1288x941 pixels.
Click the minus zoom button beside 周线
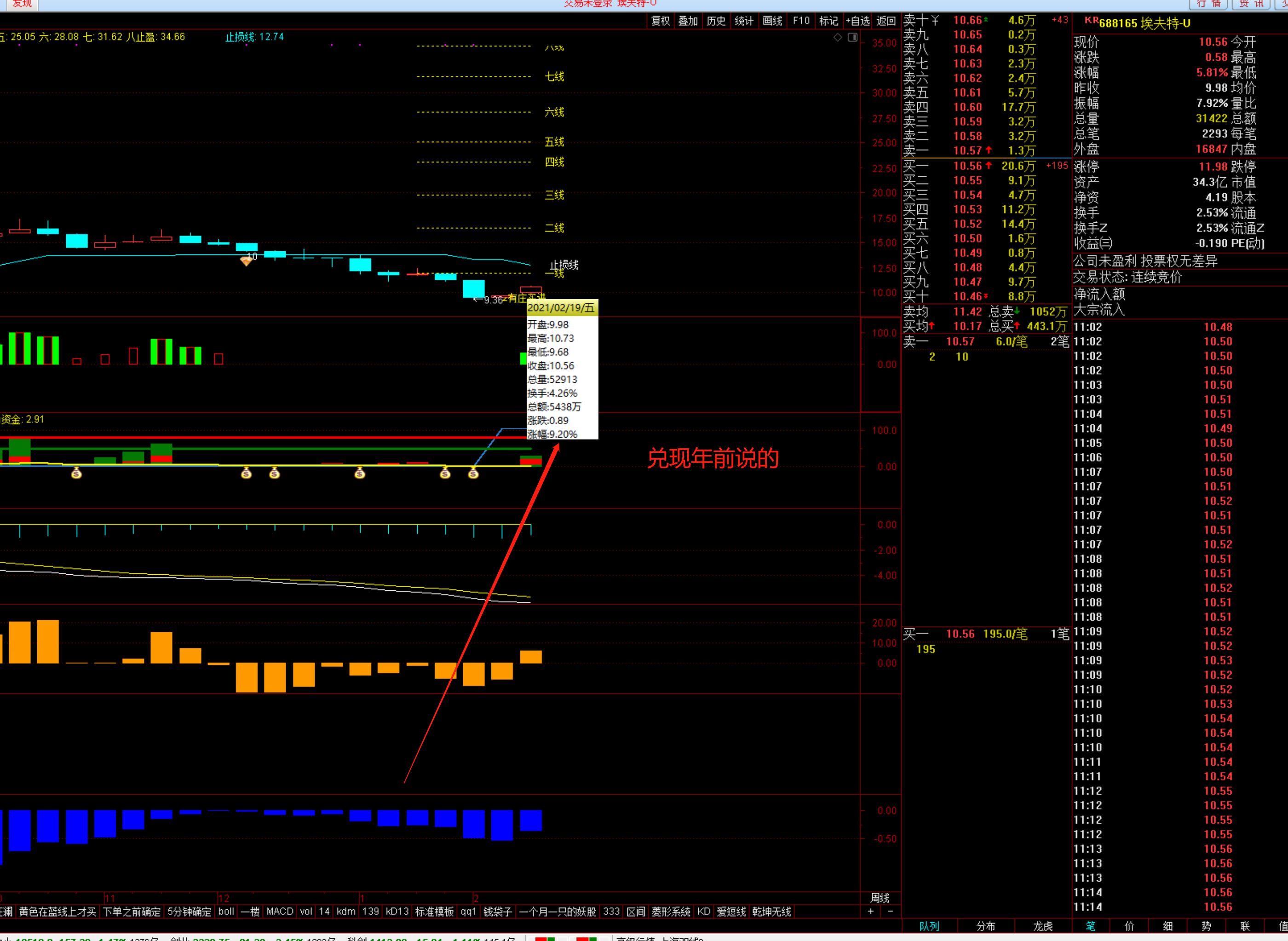coord(891,912)
